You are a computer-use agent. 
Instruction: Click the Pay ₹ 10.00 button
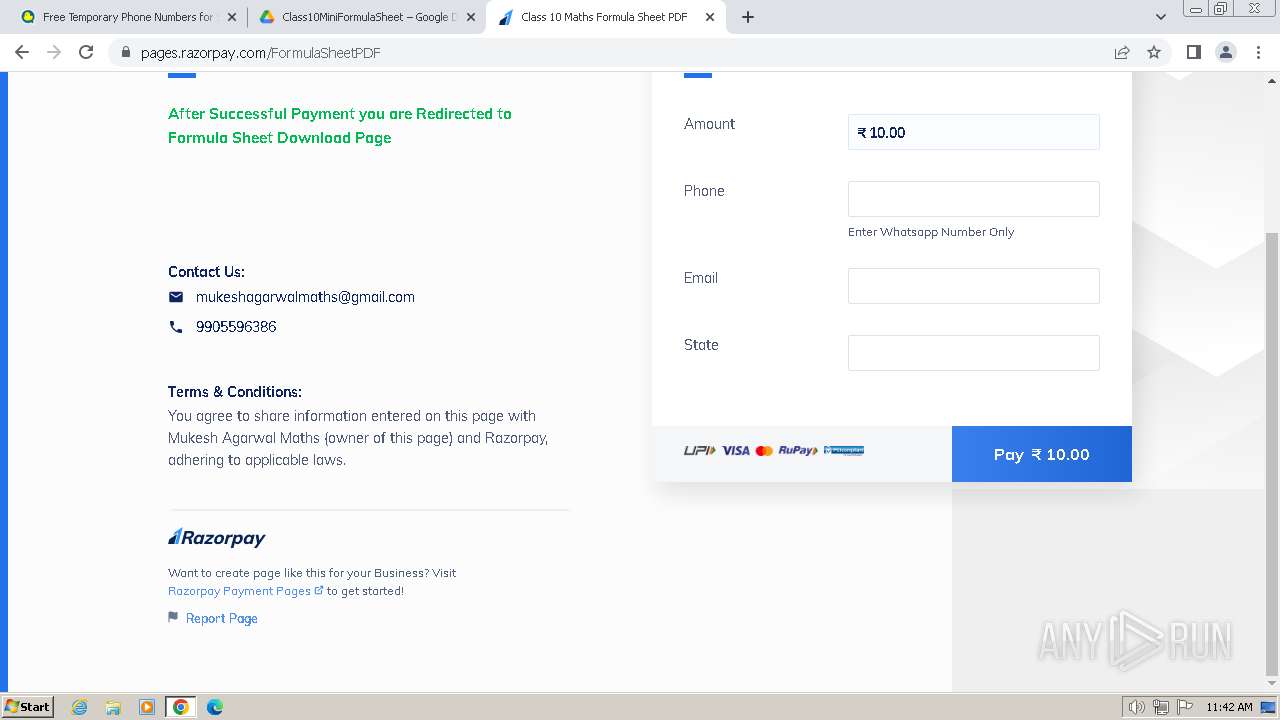point(1042,454)
